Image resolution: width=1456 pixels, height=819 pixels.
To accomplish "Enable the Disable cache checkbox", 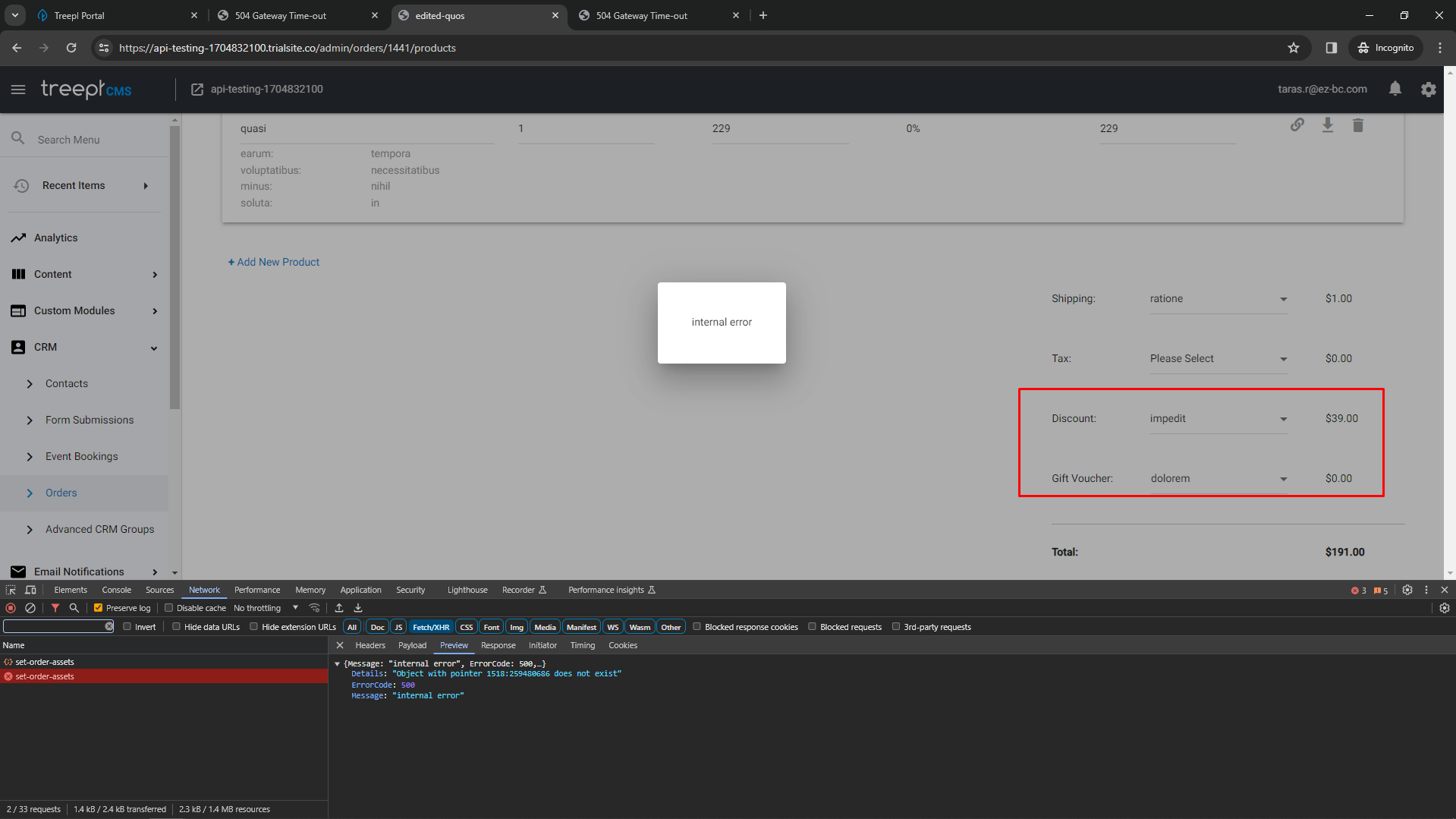I will (x=169, y=608).
